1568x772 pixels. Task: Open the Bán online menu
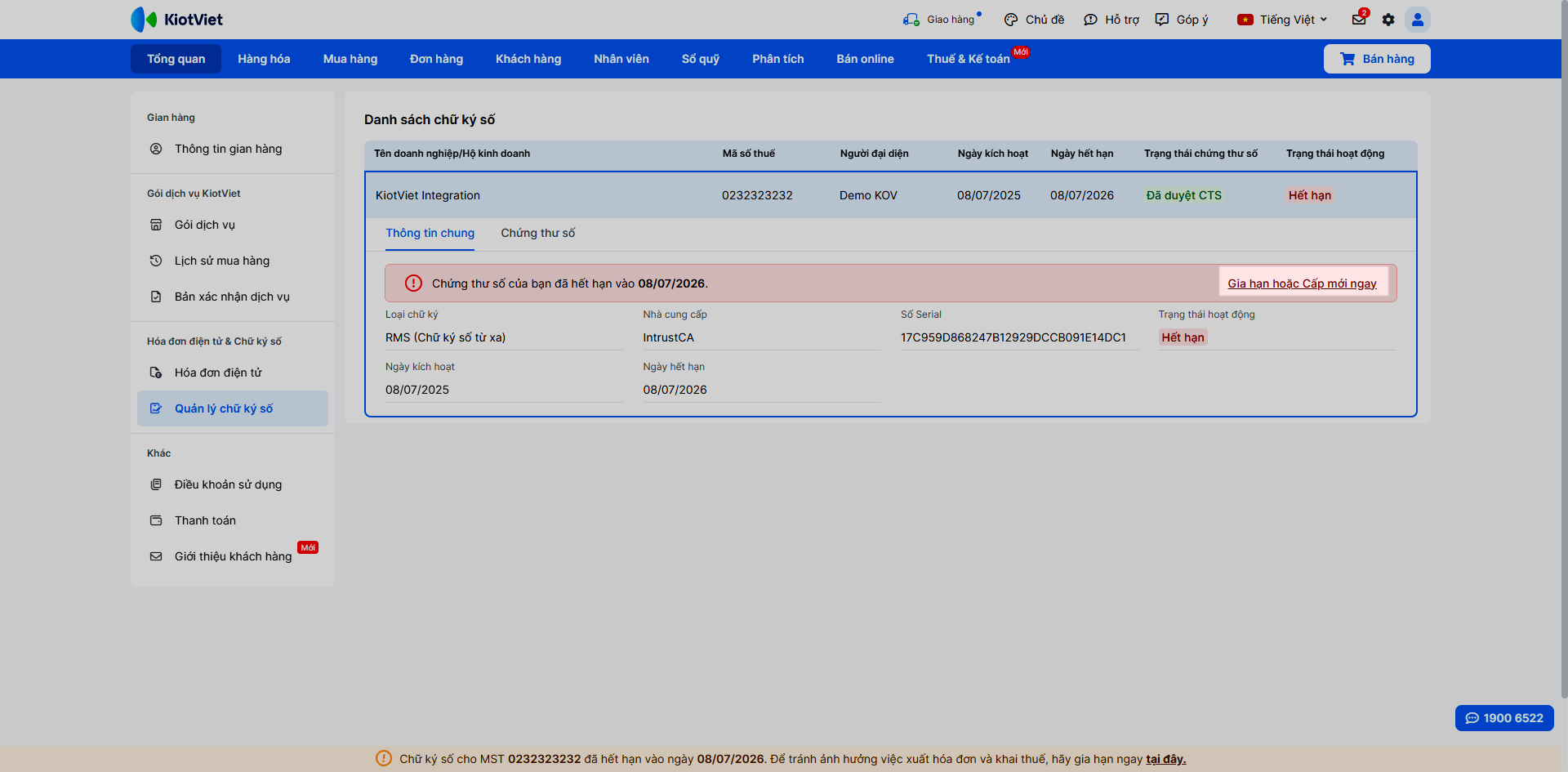(x=865, y=59)
